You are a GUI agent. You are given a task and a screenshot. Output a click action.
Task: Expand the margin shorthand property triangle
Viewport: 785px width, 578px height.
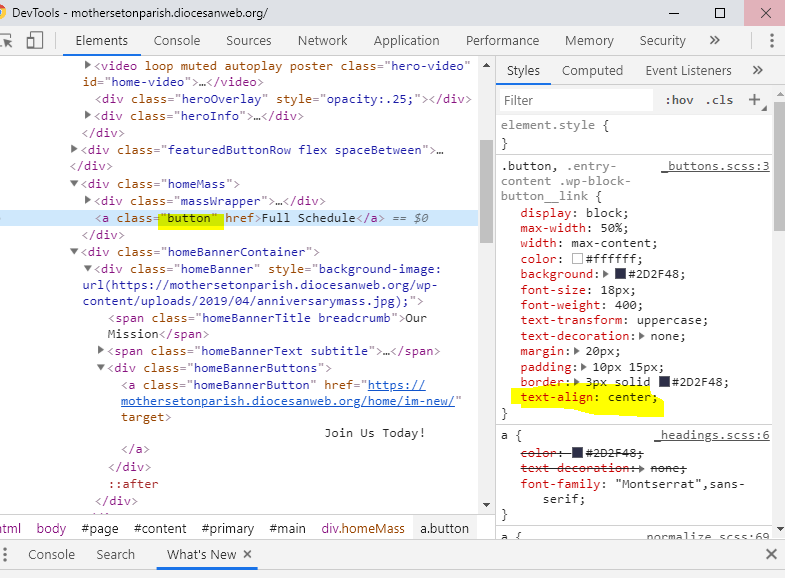579,352
